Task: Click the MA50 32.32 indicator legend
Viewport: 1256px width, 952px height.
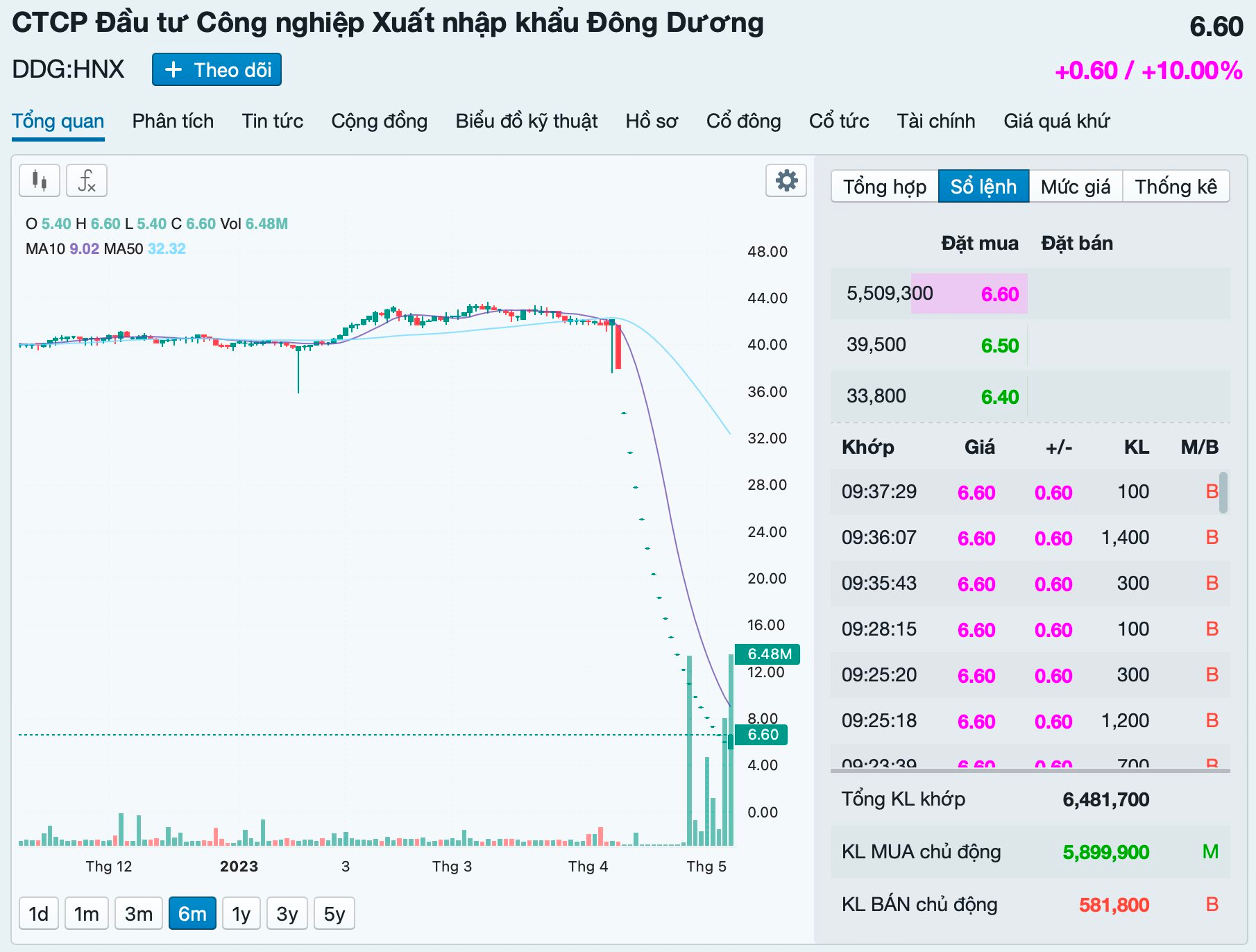Action: click(x=144, y=249)
